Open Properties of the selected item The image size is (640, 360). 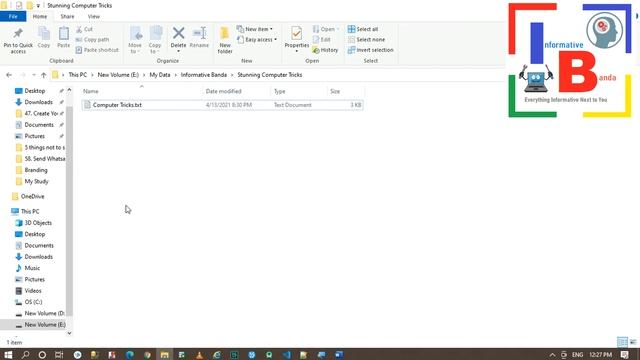(297, 39)
